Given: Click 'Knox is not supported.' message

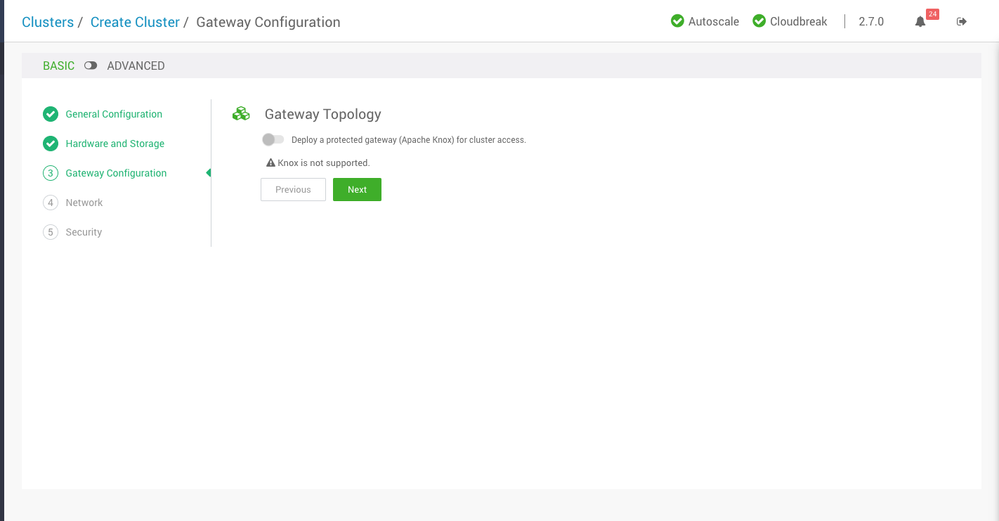Looking at the screenshot, I should point(324,163).
